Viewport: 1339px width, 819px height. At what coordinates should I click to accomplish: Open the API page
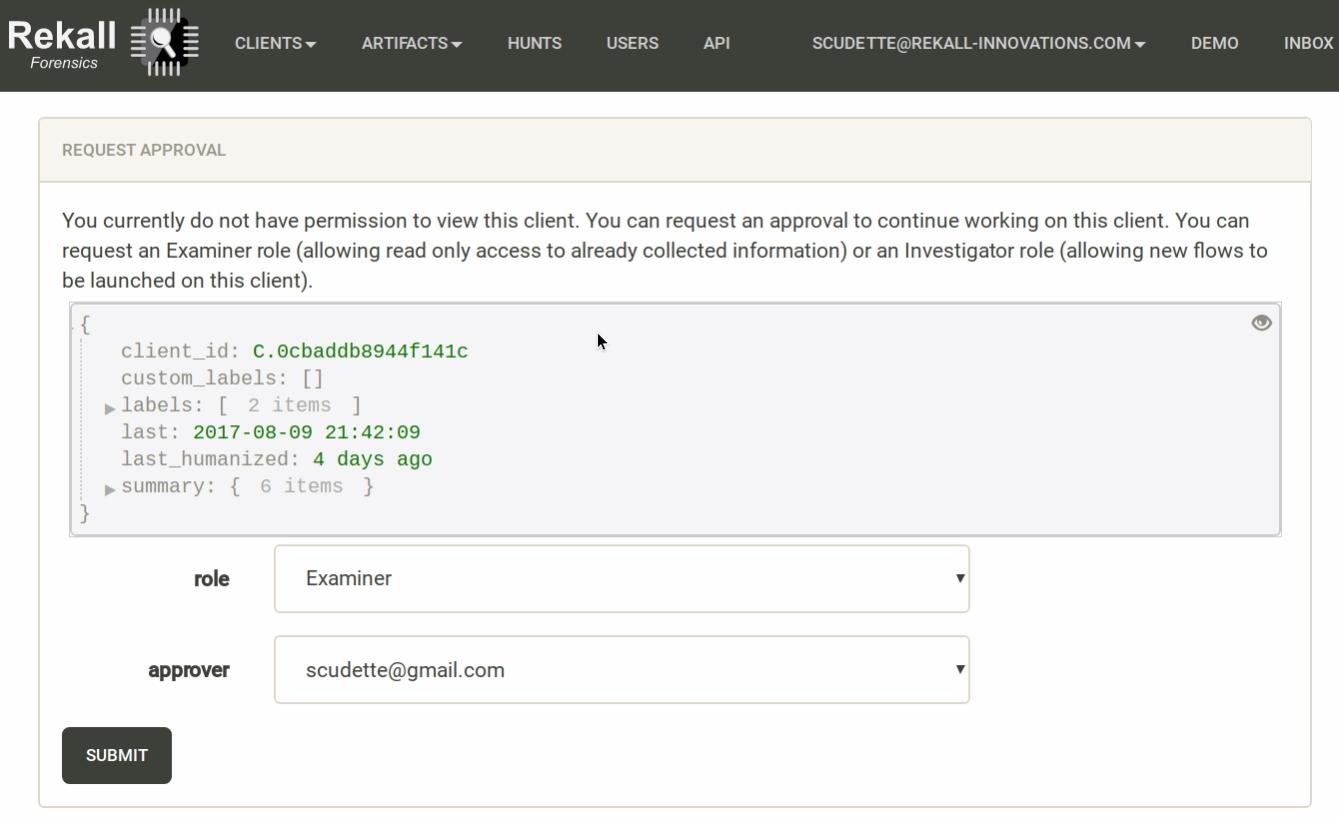point(717,43)
